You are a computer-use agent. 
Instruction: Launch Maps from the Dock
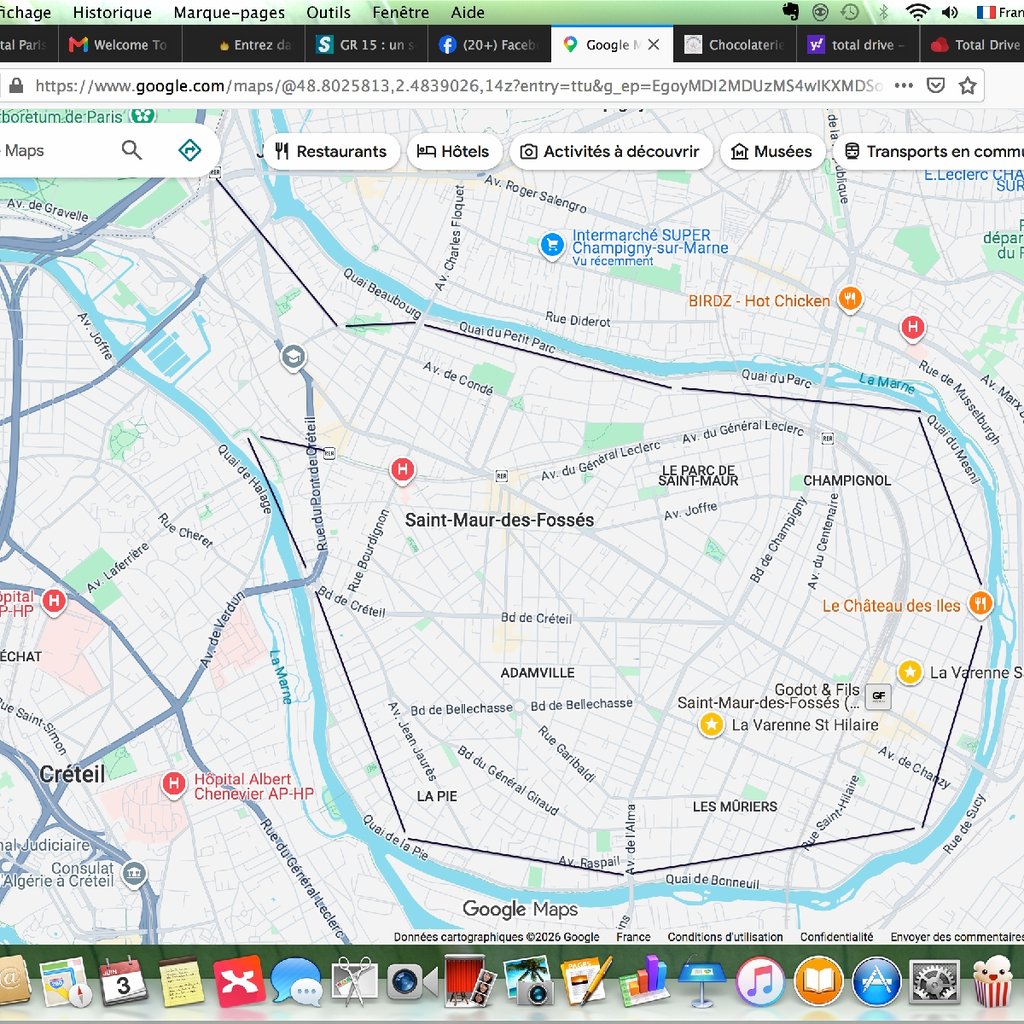pos(63,983)
